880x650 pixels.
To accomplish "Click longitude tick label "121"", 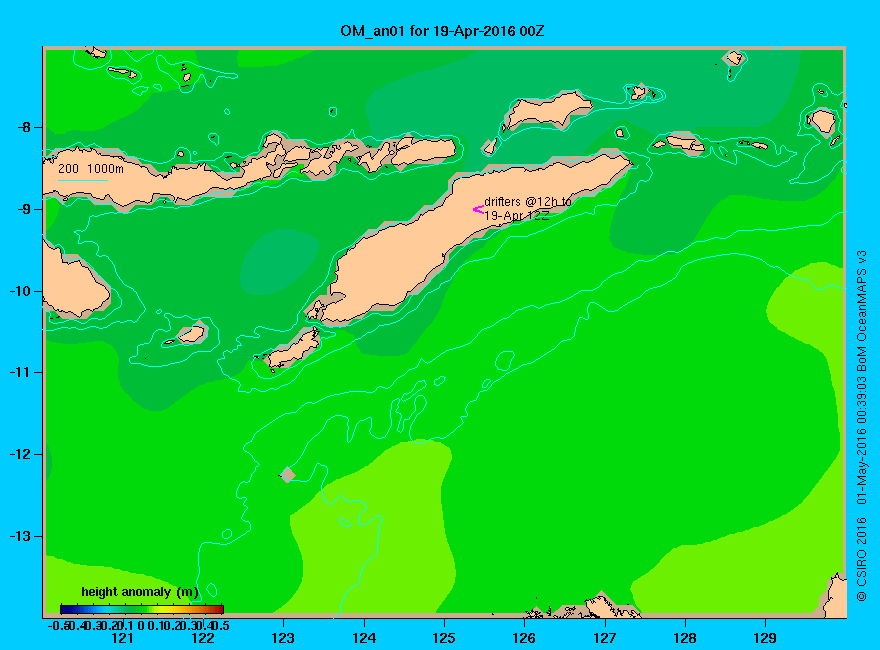I will click(122, 638).
